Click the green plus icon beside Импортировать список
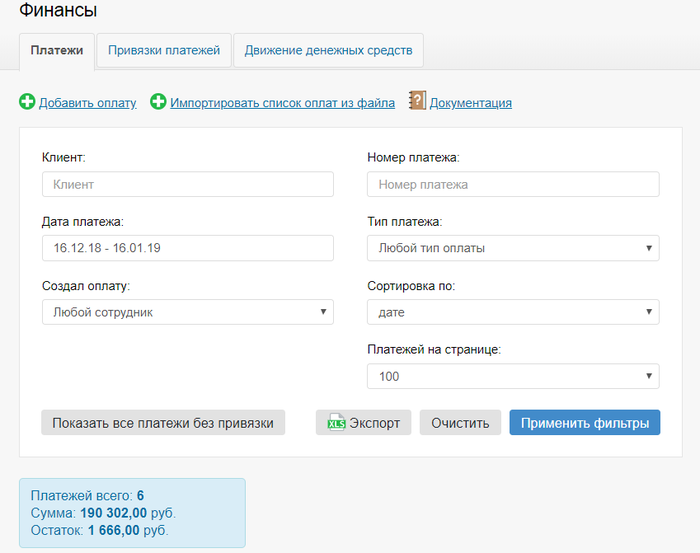 tap(158, 102)
